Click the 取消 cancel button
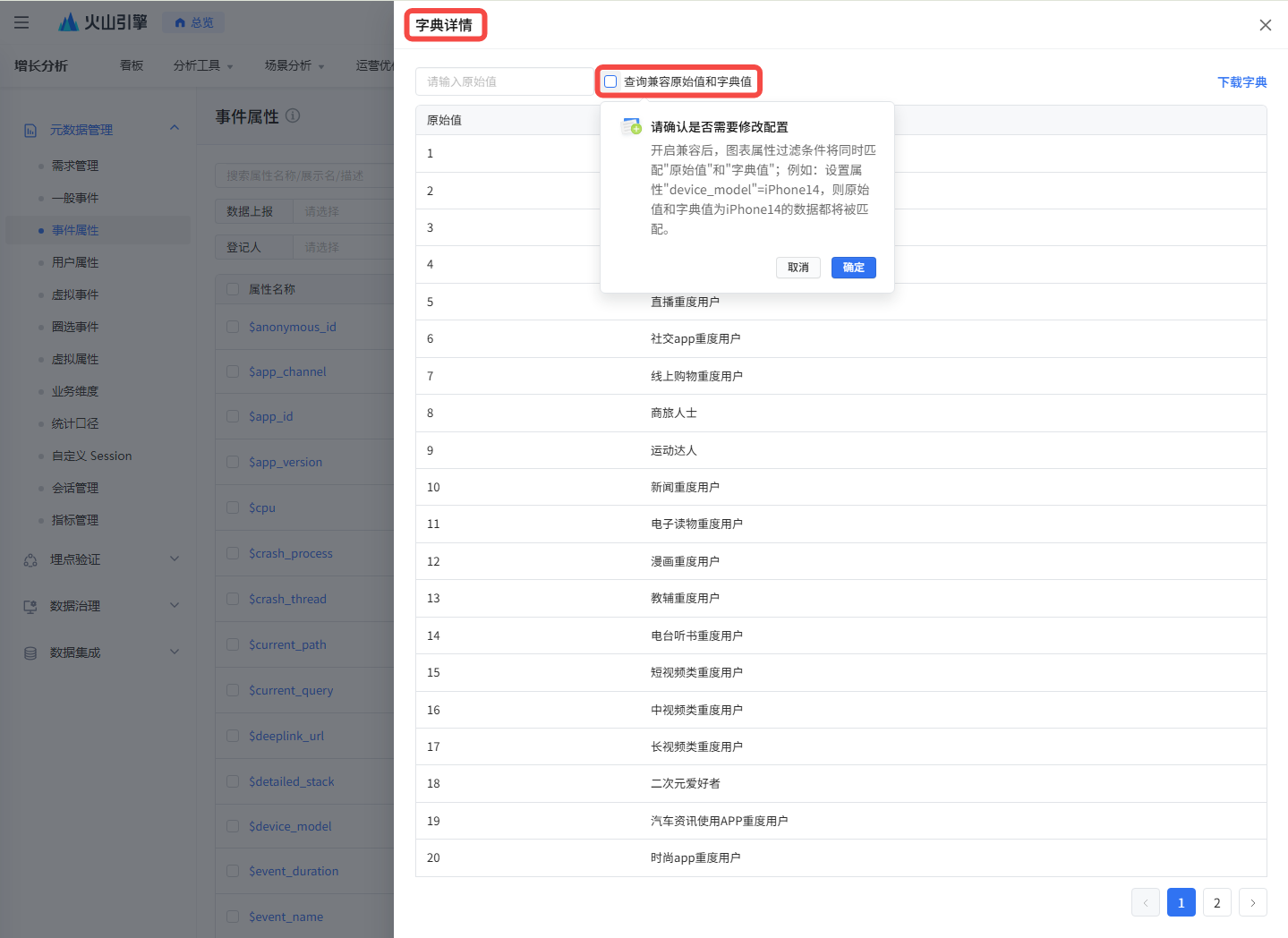1288x938 pixels. pyautogui.click(x=798, y=268)
